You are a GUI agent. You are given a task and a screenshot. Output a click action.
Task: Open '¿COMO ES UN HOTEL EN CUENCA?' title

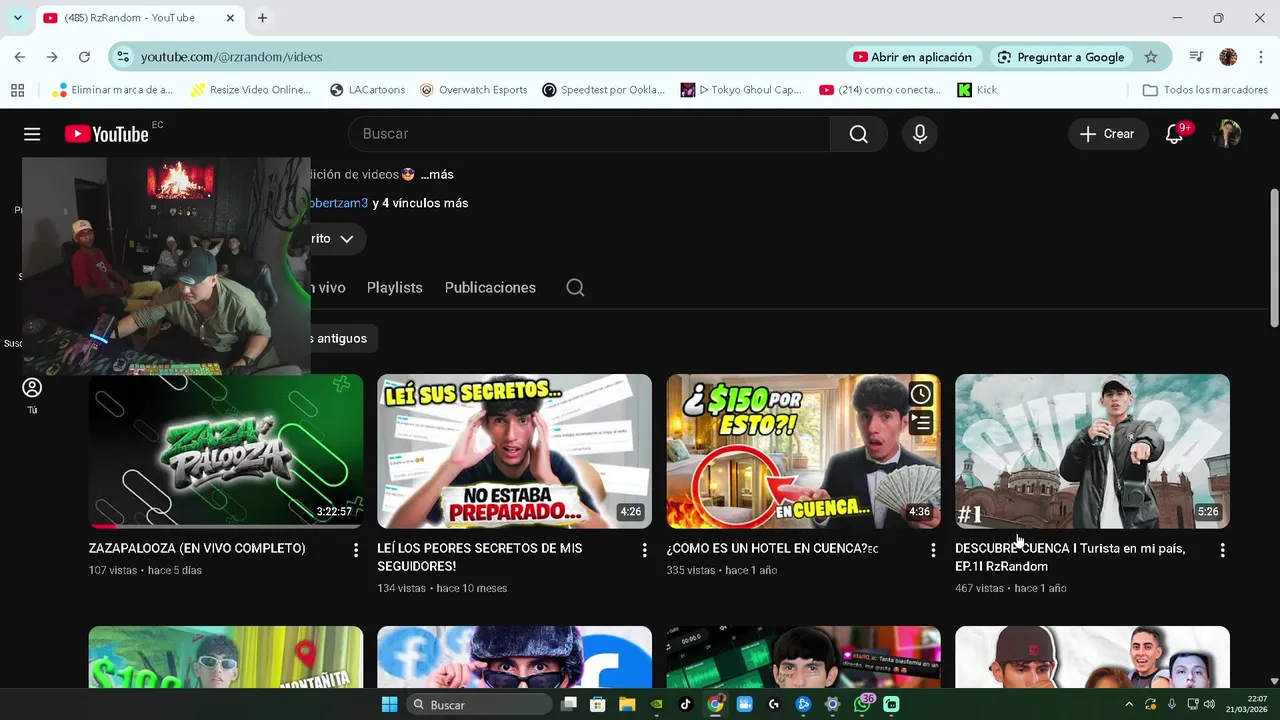[772, 548]
